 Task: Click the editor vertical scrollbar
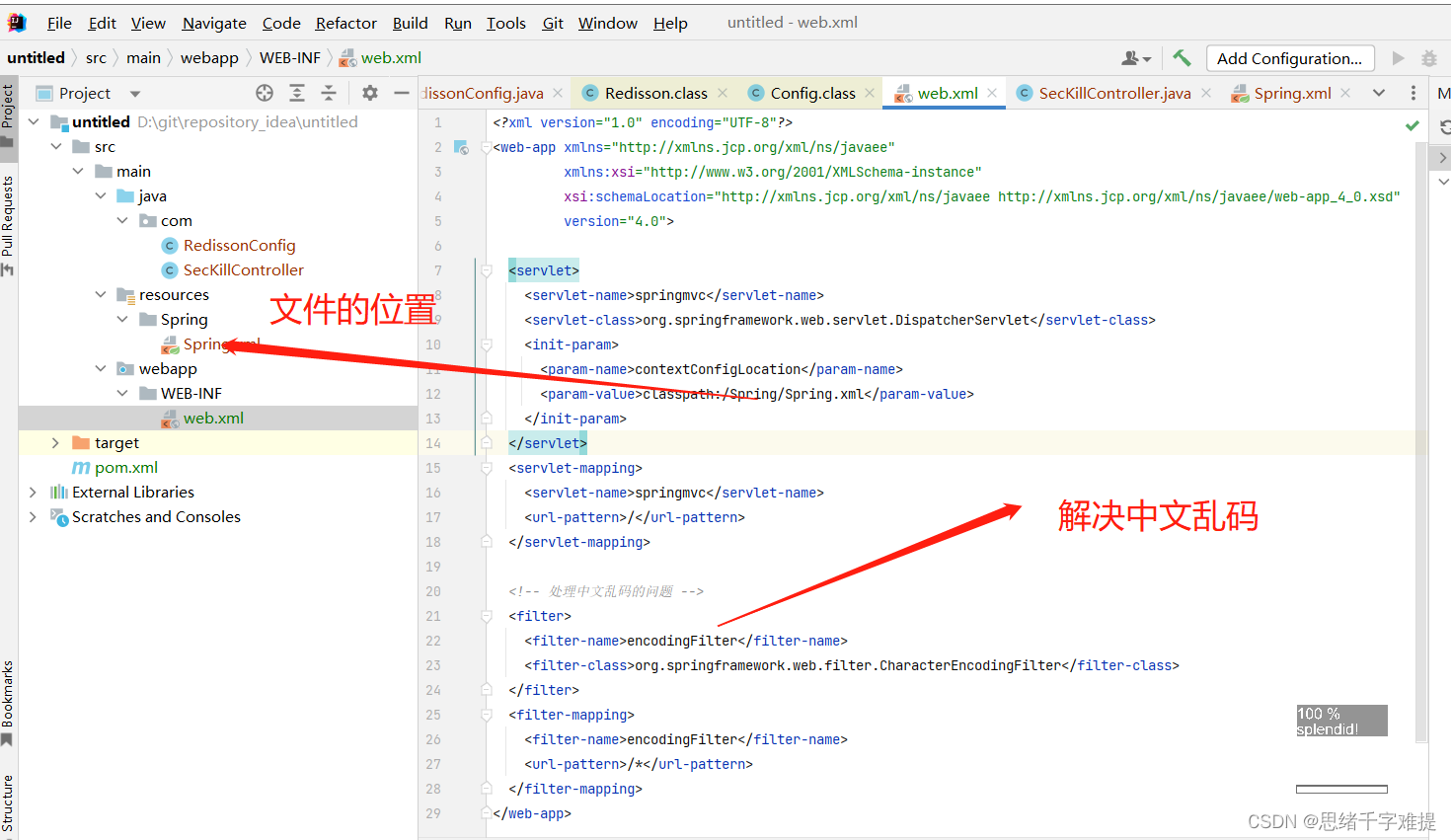1421,442
